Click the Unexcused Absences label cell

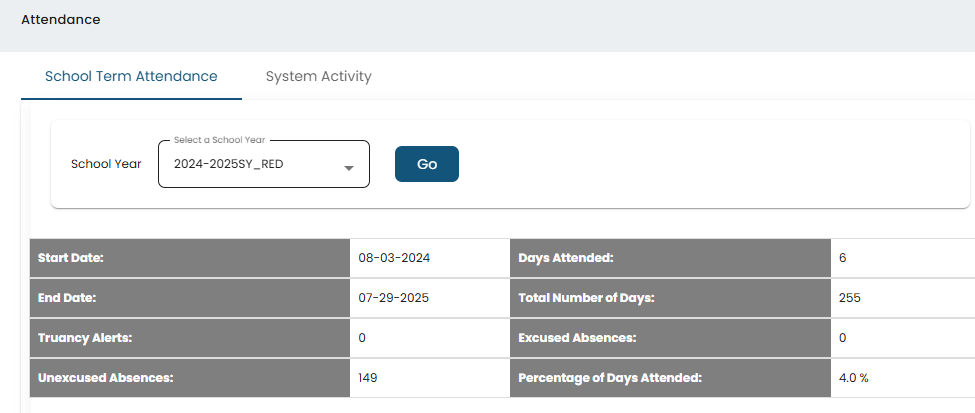pos(106,378)
